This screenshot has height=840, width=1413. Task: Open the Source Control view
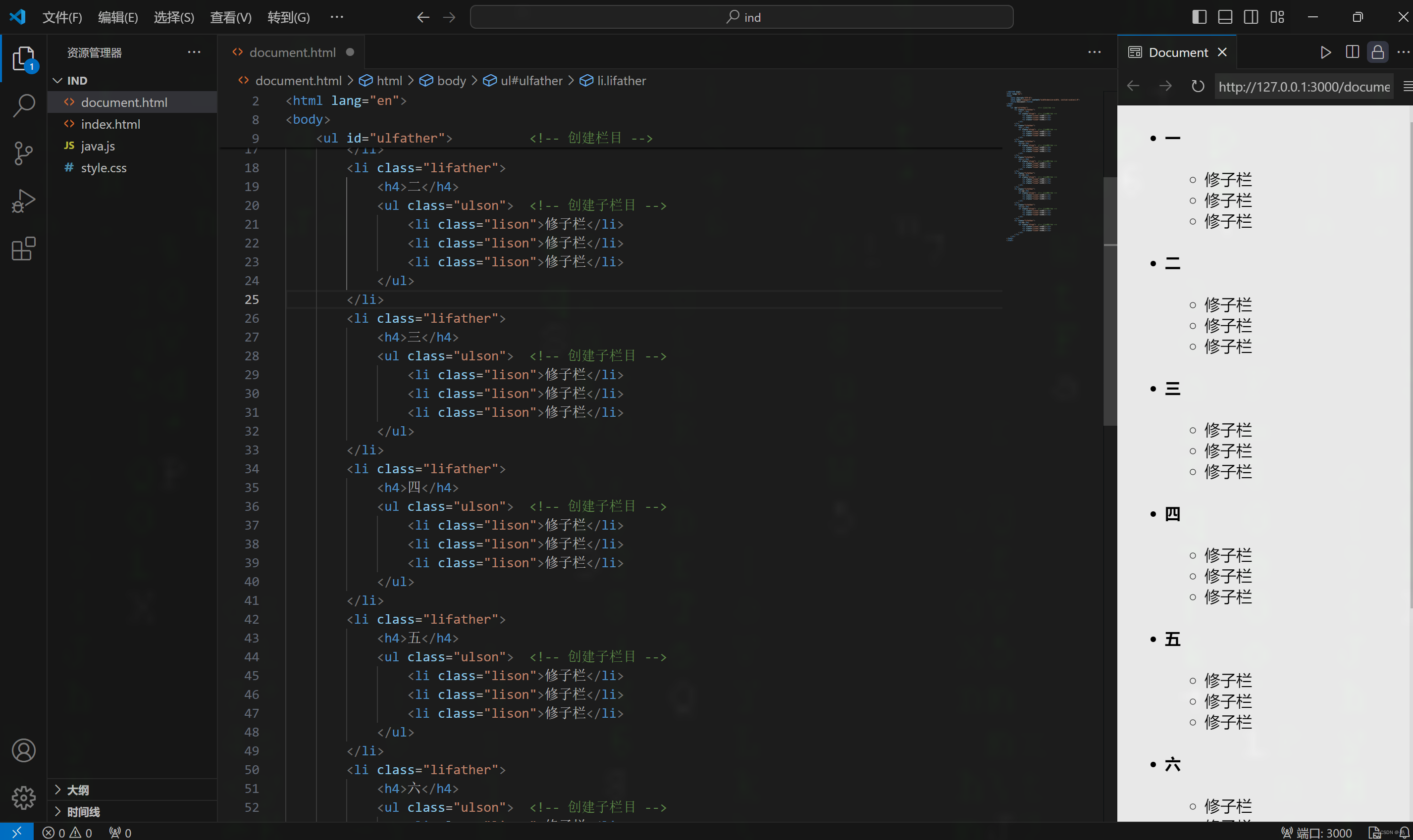point(23,153)
